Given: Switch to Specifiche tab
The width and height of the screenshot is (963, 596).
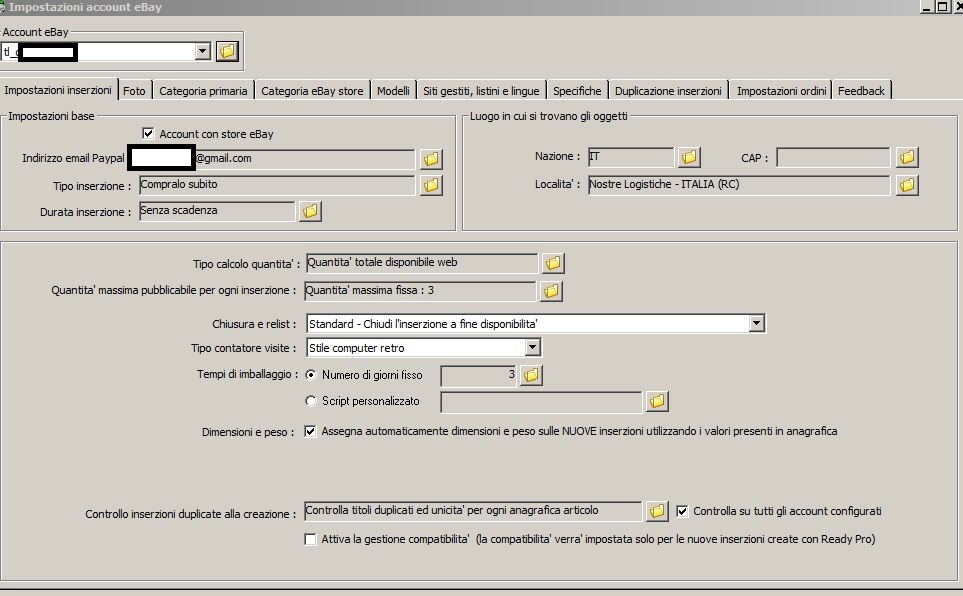Looking at the screenshot, I should 577,91.
